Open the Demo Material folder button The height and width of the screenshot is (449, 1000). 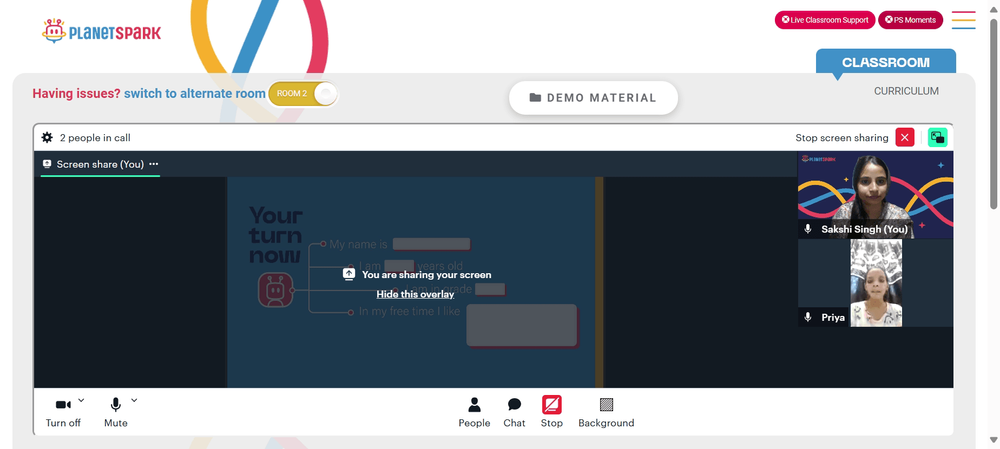(593, 98)
